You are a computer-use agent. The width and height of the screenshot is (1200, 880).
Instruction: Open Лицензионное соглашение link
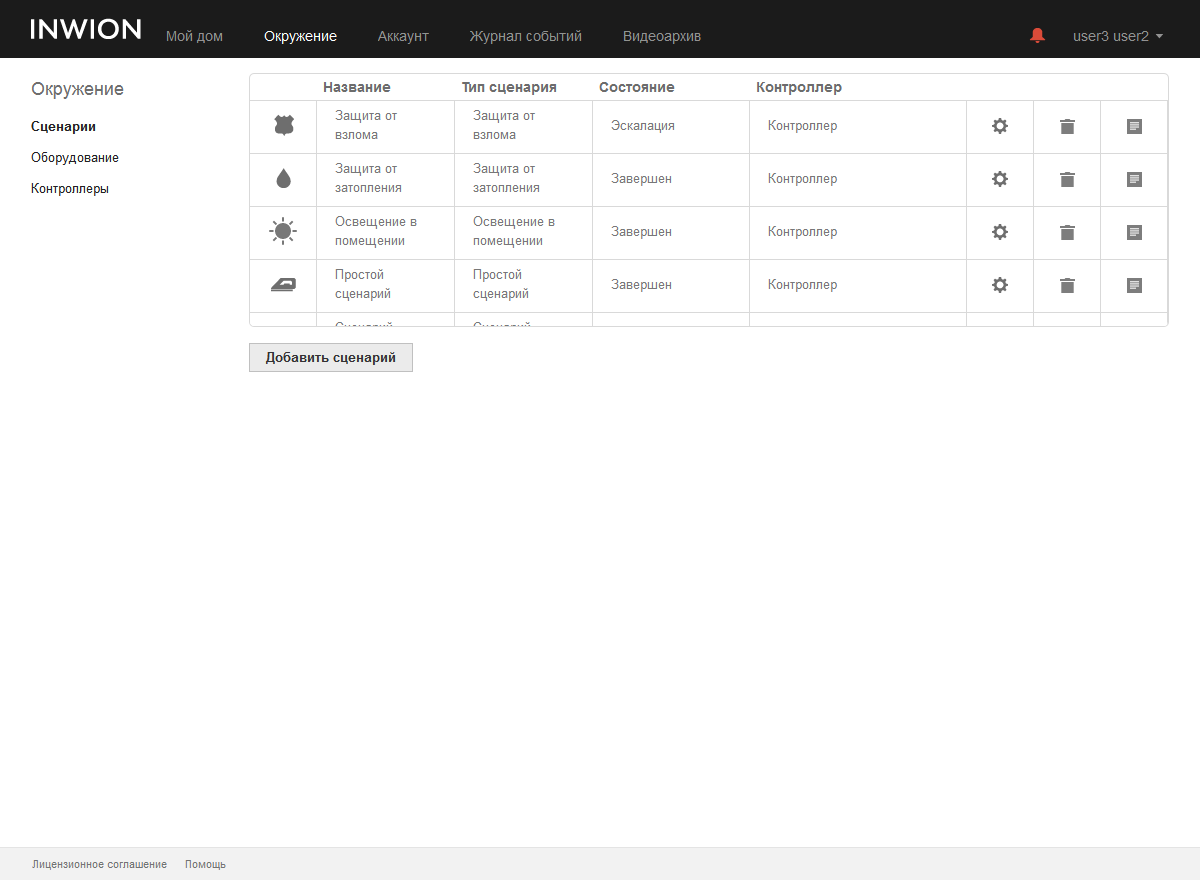click(99, 864)
